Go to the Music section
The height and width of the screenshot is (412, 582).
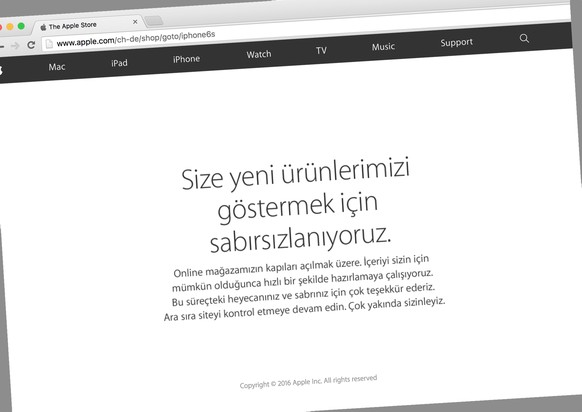[383, 47]
